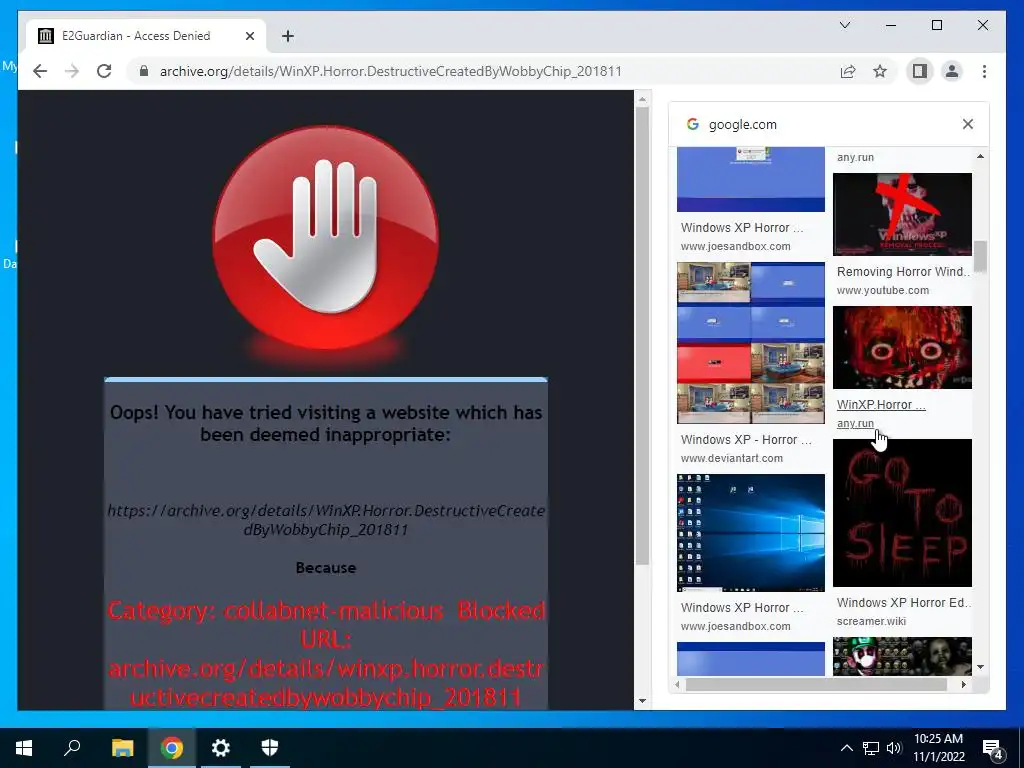Open taskbar search magnifier
Screen dimensions: 1024x768
(72, 748)
